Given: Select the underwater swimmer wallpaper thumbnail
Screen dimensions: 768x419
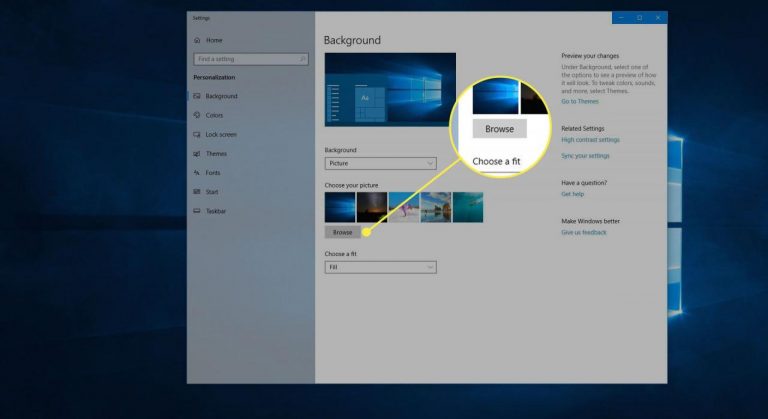Looking at the screenshot, I should click(468, 207).
